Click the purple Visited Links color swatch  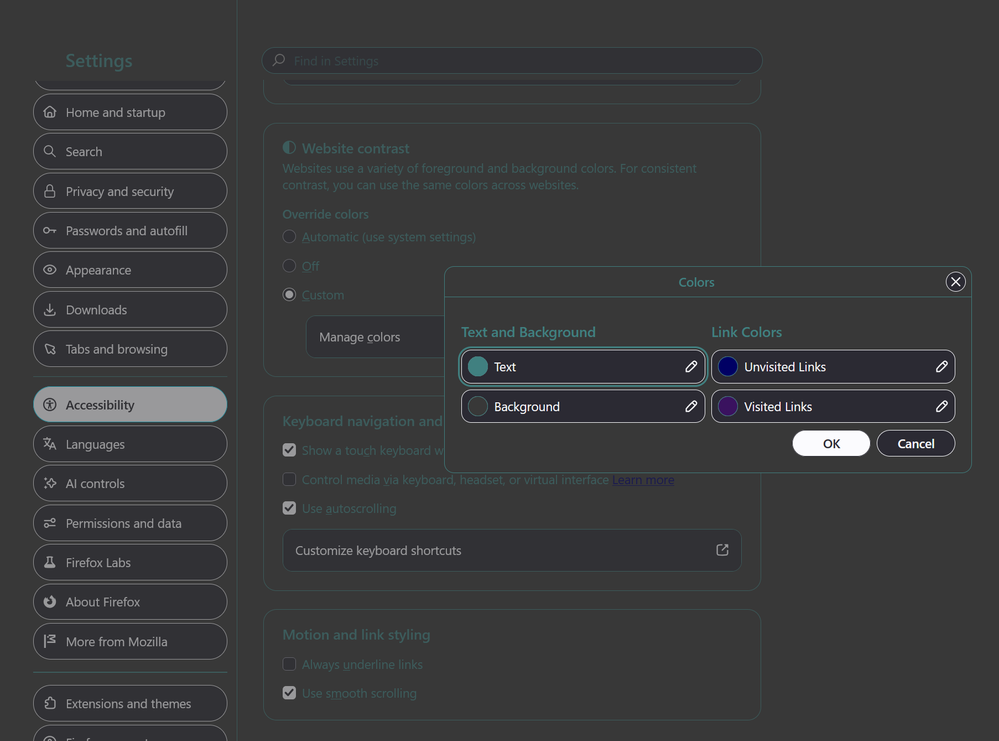728,406
